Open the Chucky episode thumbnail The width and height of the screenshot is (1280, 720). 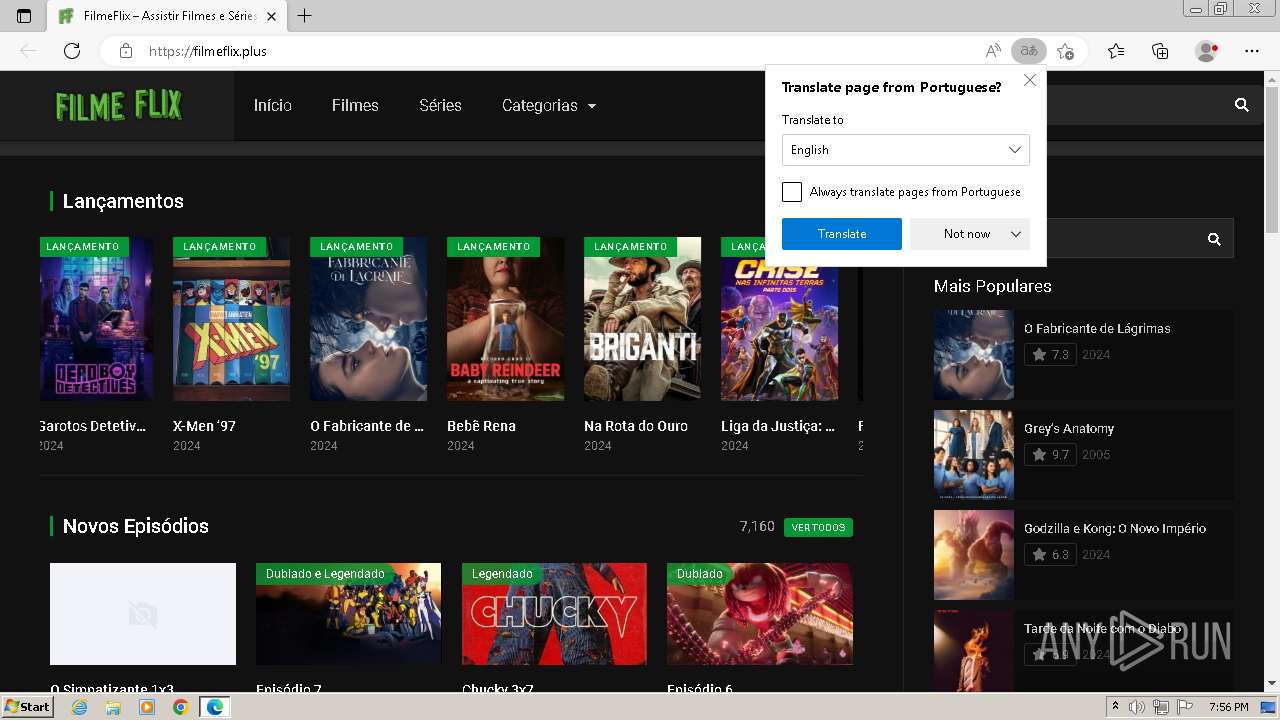(x=554, y=614)
